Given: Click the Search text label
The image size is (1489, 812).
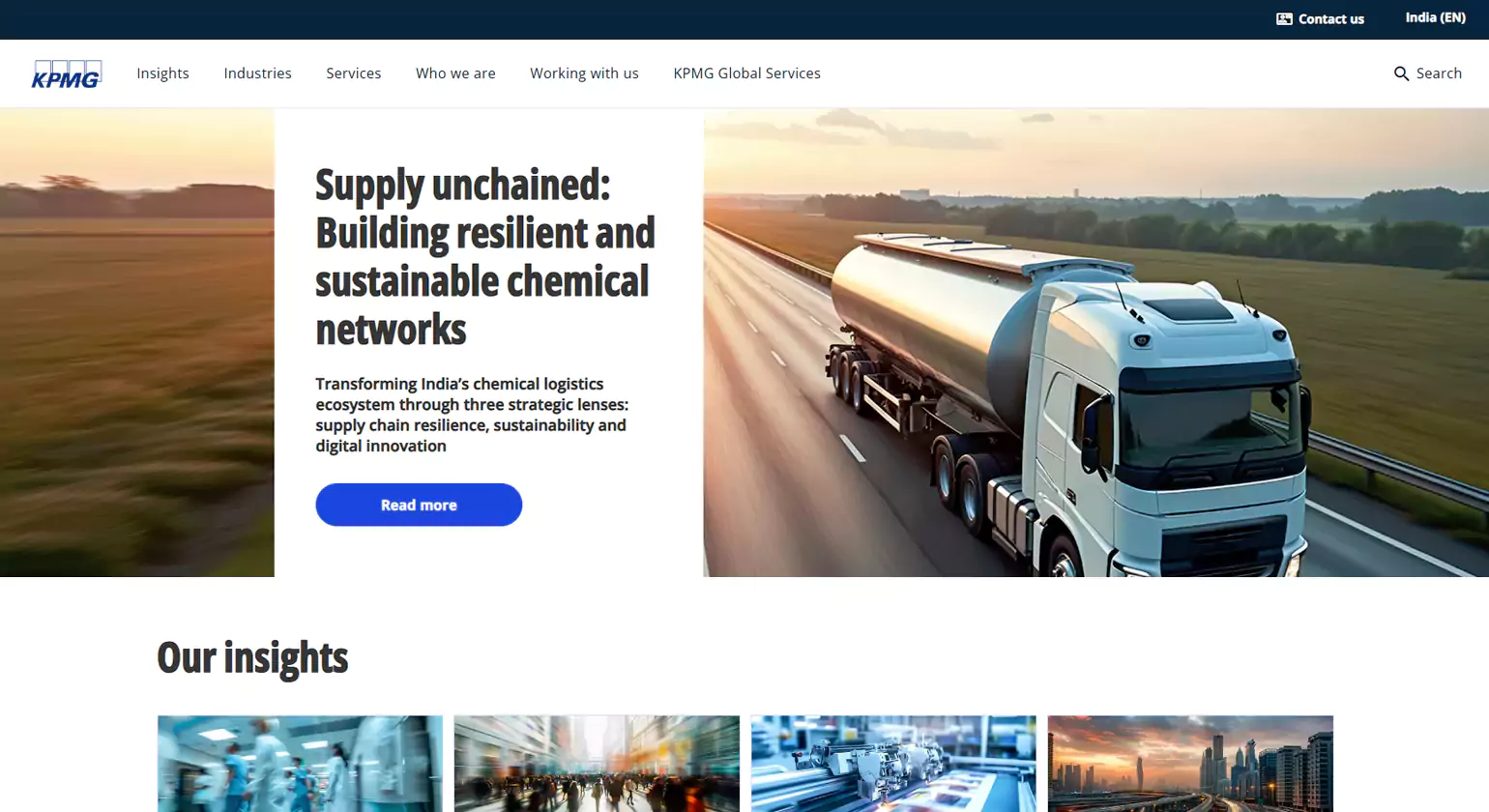Looking at the screenshot, I should [1439, 73].
